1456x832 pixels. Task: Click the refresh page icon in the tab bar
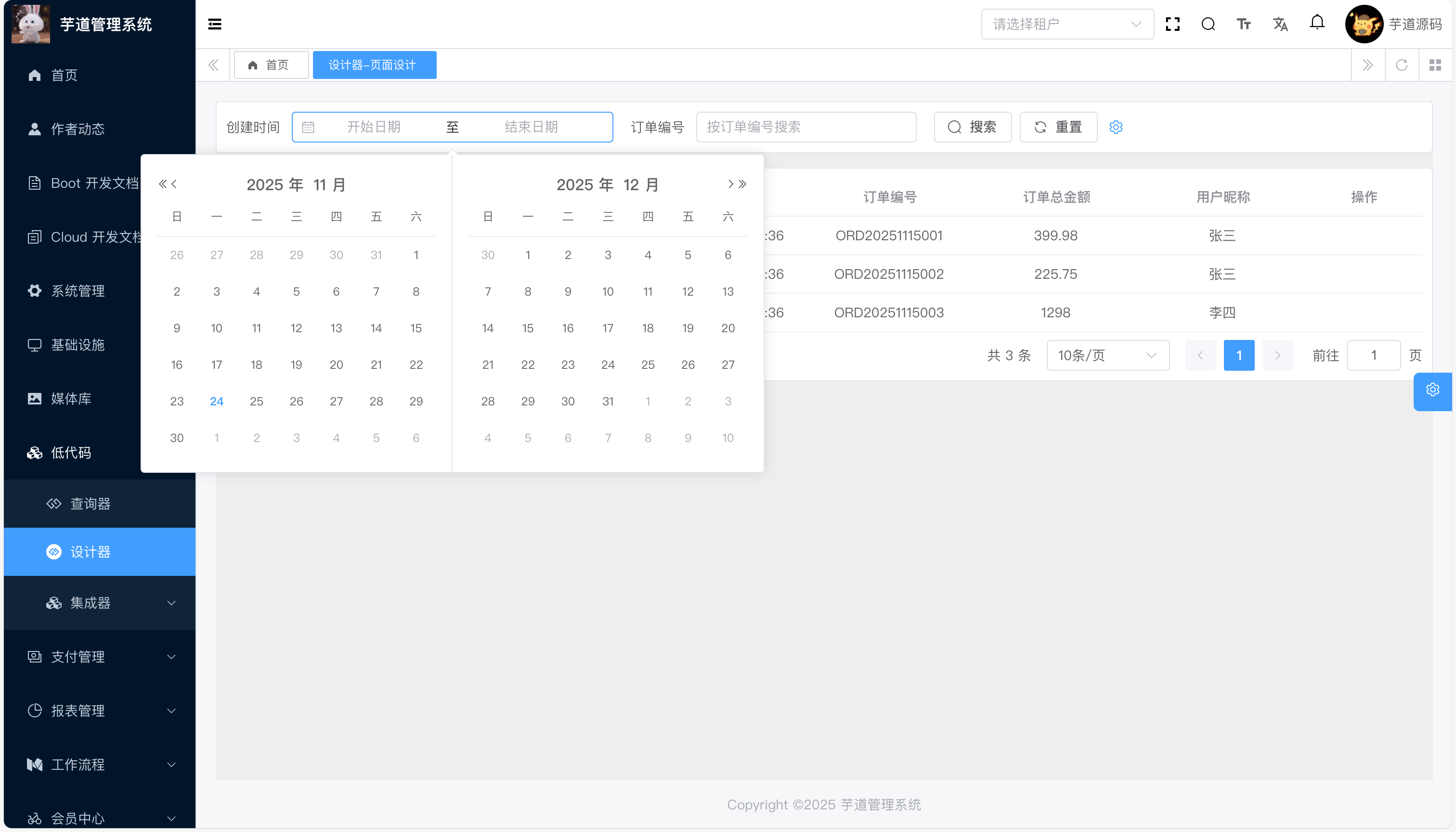coord(1401,65)
